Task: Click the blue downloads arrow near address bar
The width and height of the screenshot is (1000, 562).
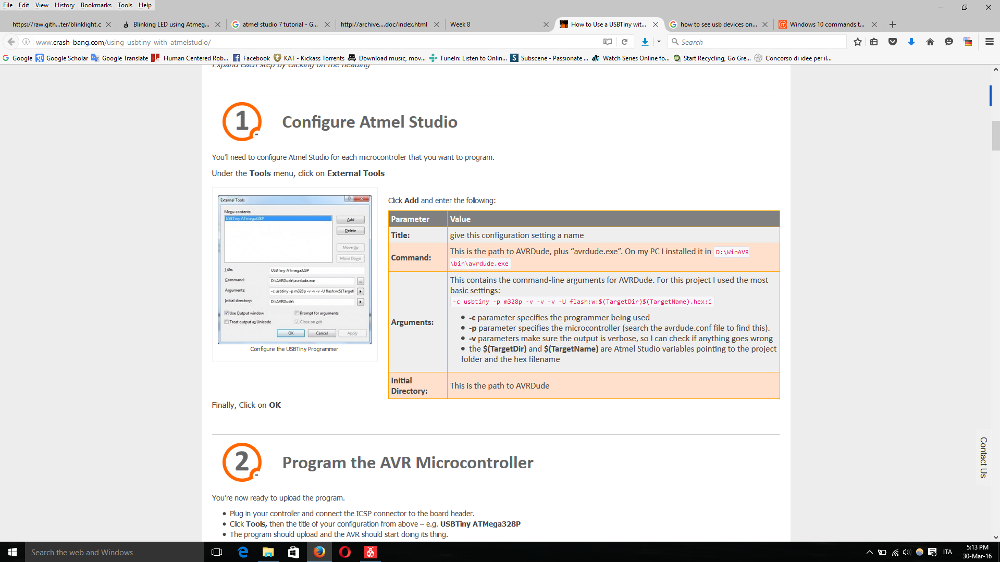Action: click(645, 41)
